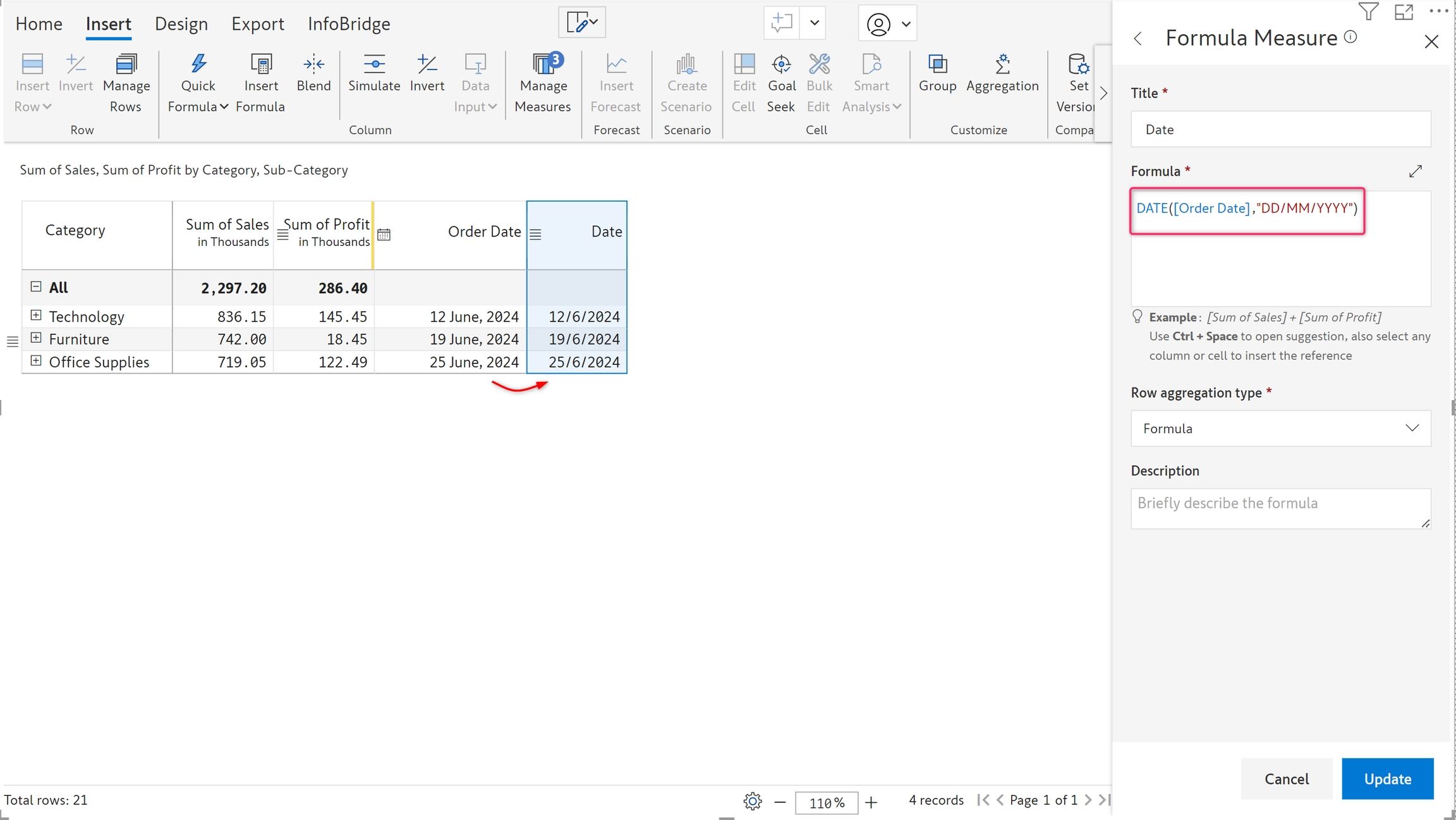Click the Description text field

1280,508
